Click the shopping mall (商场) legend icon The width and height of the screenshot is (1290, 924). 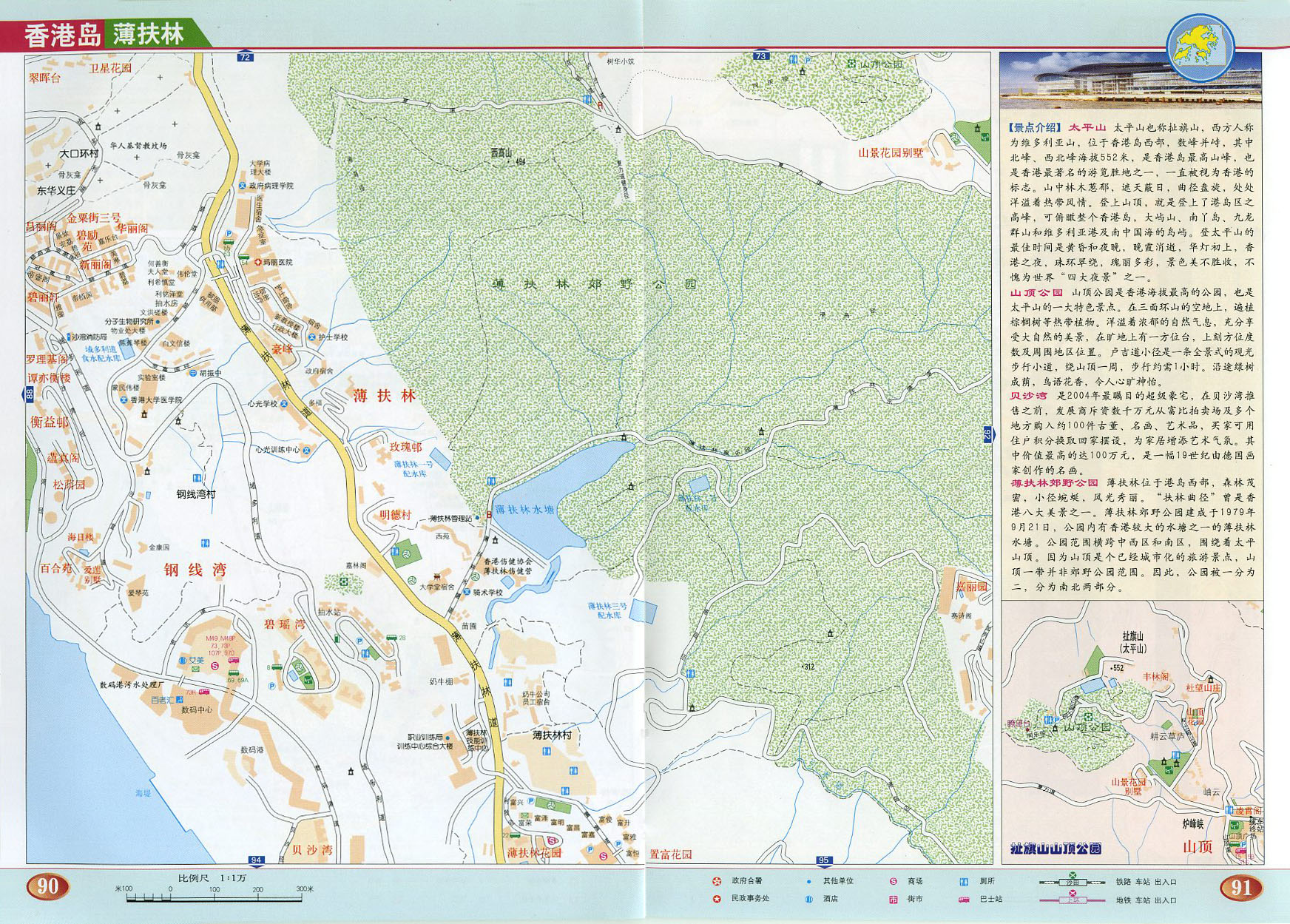(893, 881)
